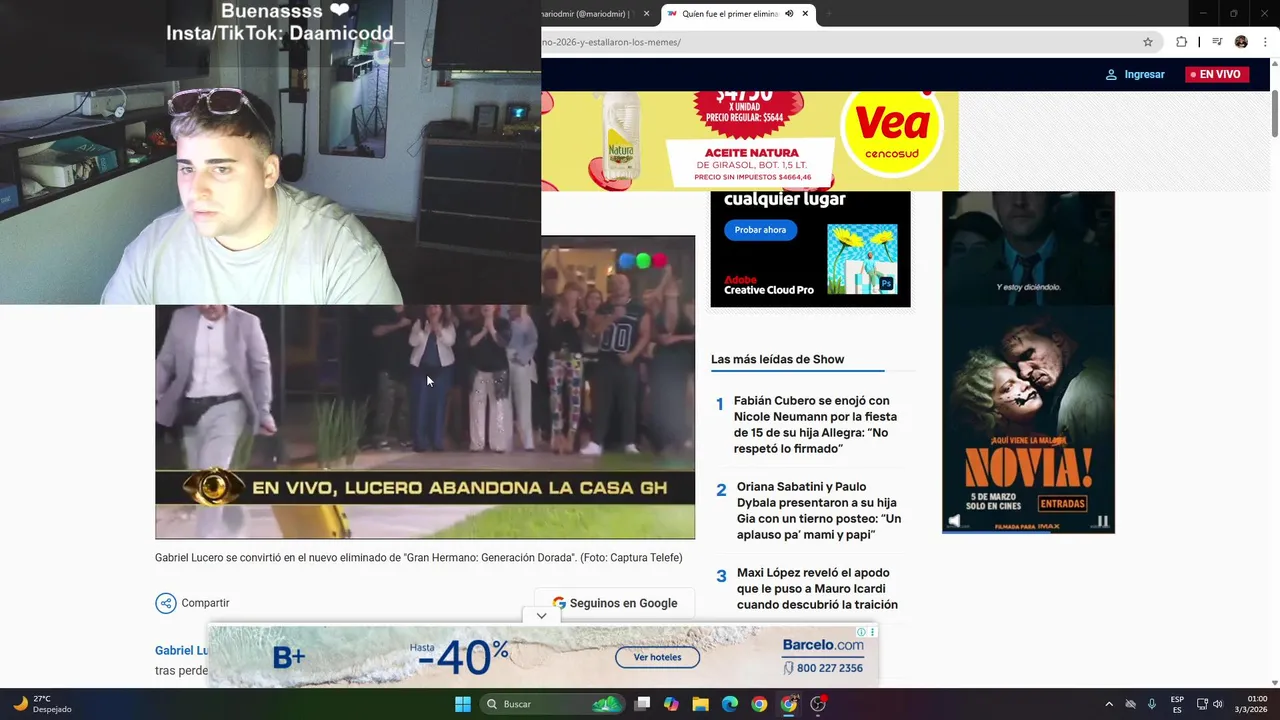The width and height of the screenshot is (1280, 720).
Task: Close the 'Quién fue el primer elimina' tab
Action: [x=804, y=14]
